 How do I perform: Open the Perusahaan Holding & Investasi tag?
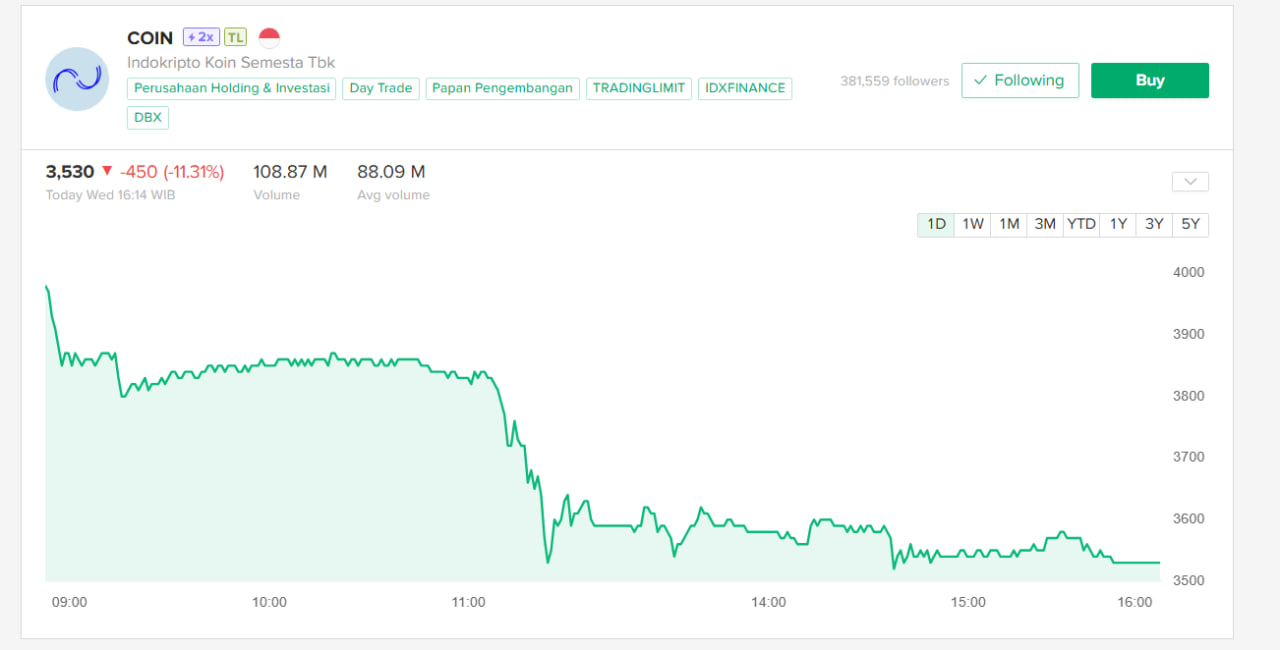[x=232, y=88]
